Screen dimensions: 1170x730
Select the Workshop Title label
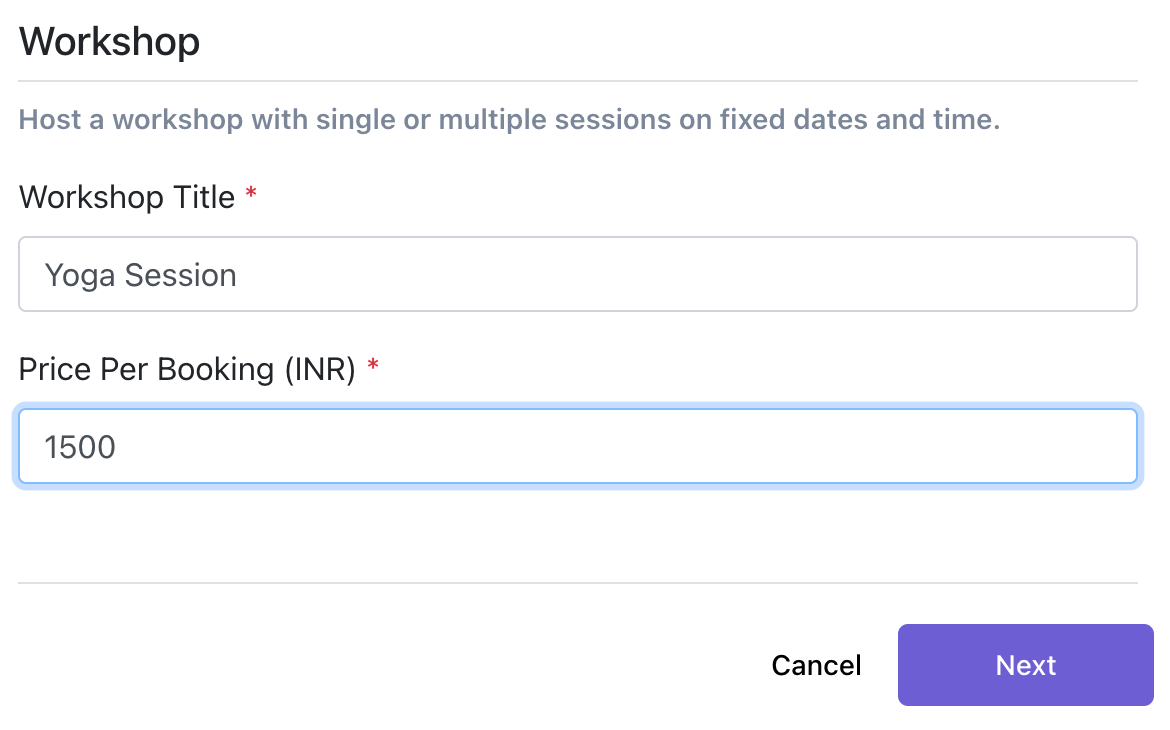127,197
